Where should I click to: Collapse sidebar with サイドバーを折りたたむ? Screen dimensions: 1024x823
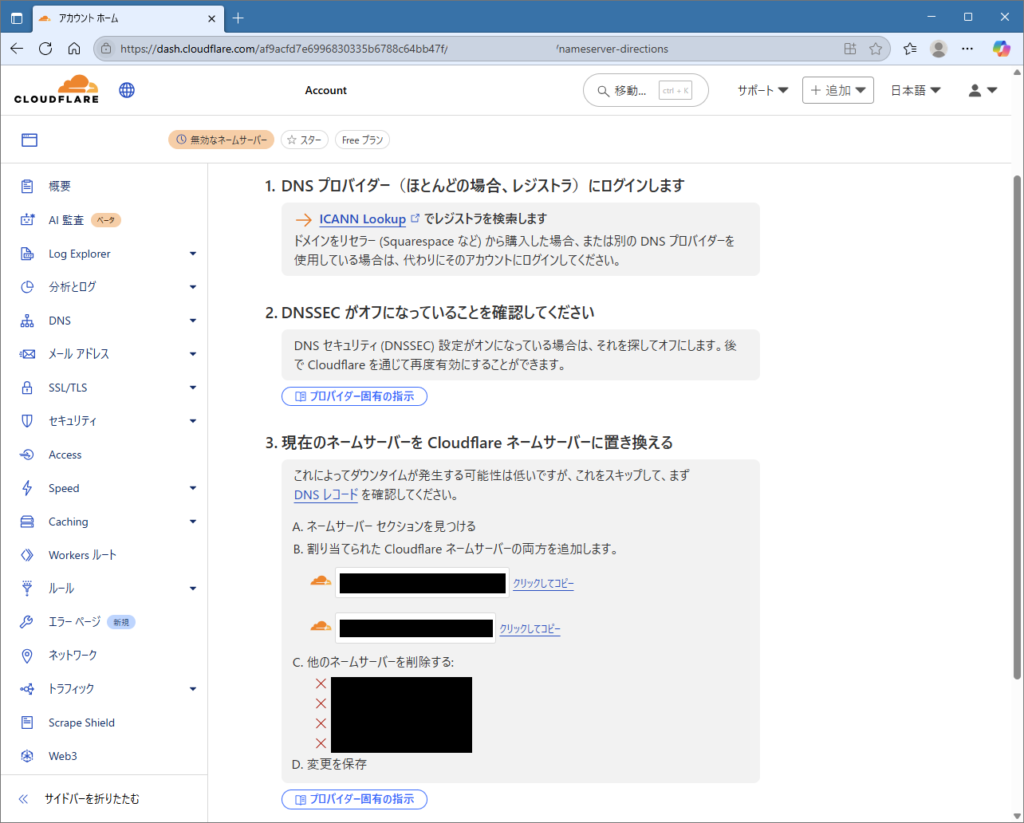tap(79, 799)
